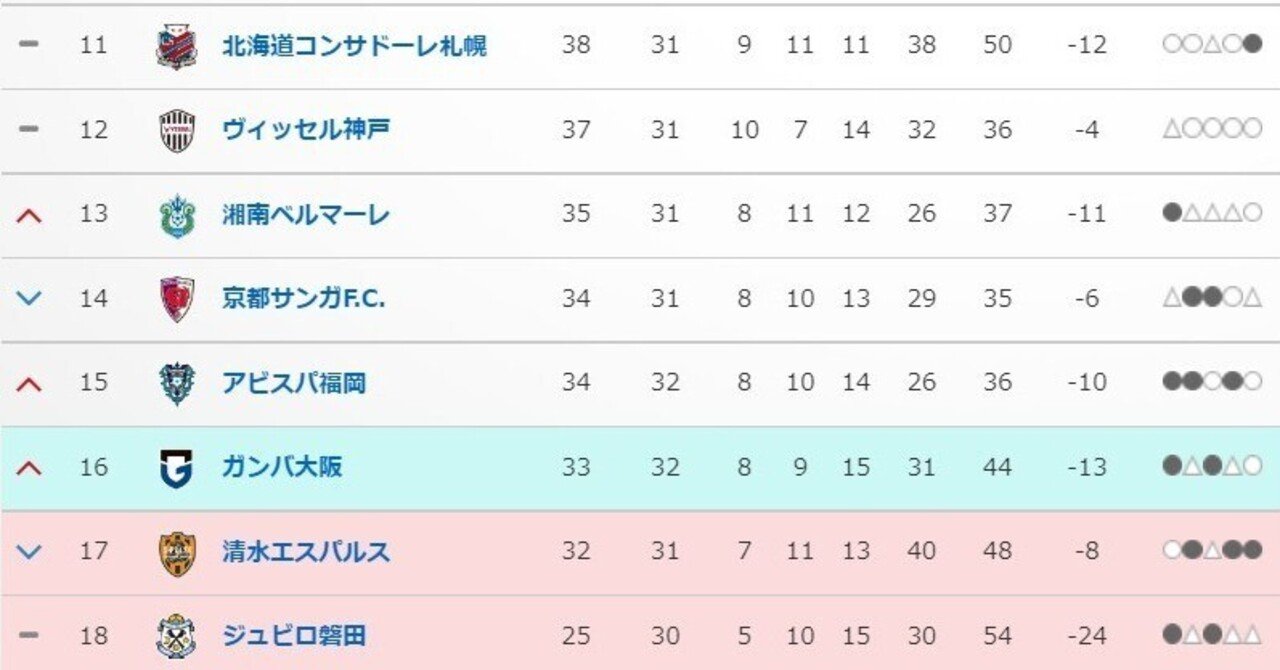
Task: Click the down arrow next to Shimizu S-Pulse
Action: click(x=27, y=550)
